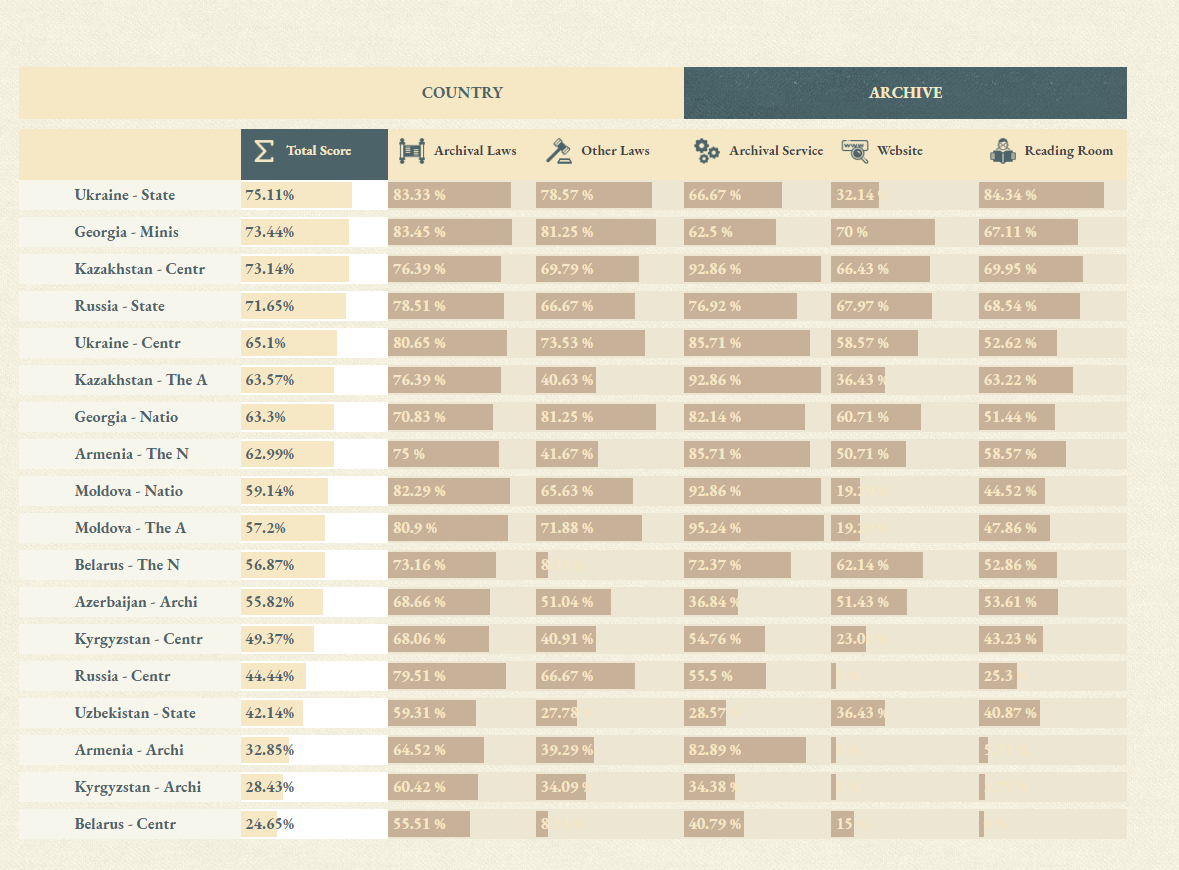Select the Kazakhstan - Centr row name
Viewport: 1179px width, 870px height.
[x=140, y=269]
